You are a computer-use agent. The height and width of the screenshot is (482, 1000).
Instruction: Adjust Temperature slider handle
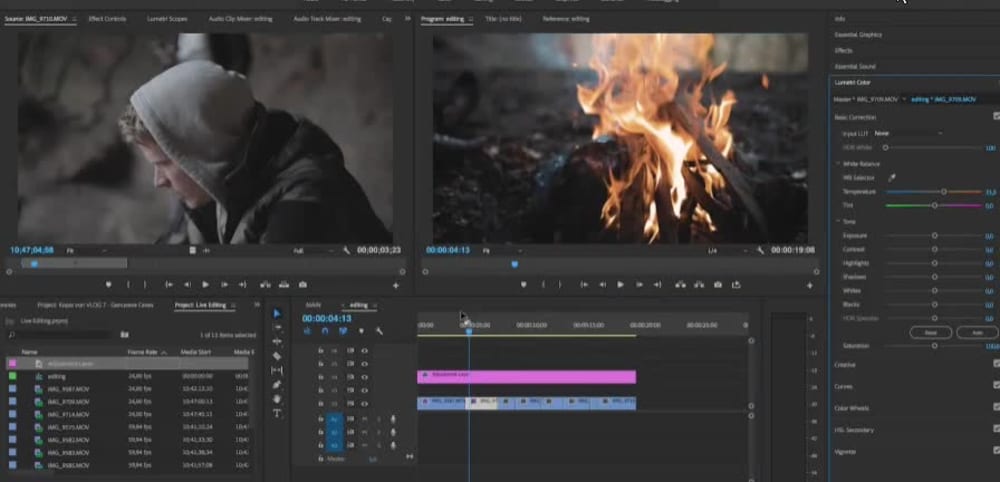click(943, 191)
